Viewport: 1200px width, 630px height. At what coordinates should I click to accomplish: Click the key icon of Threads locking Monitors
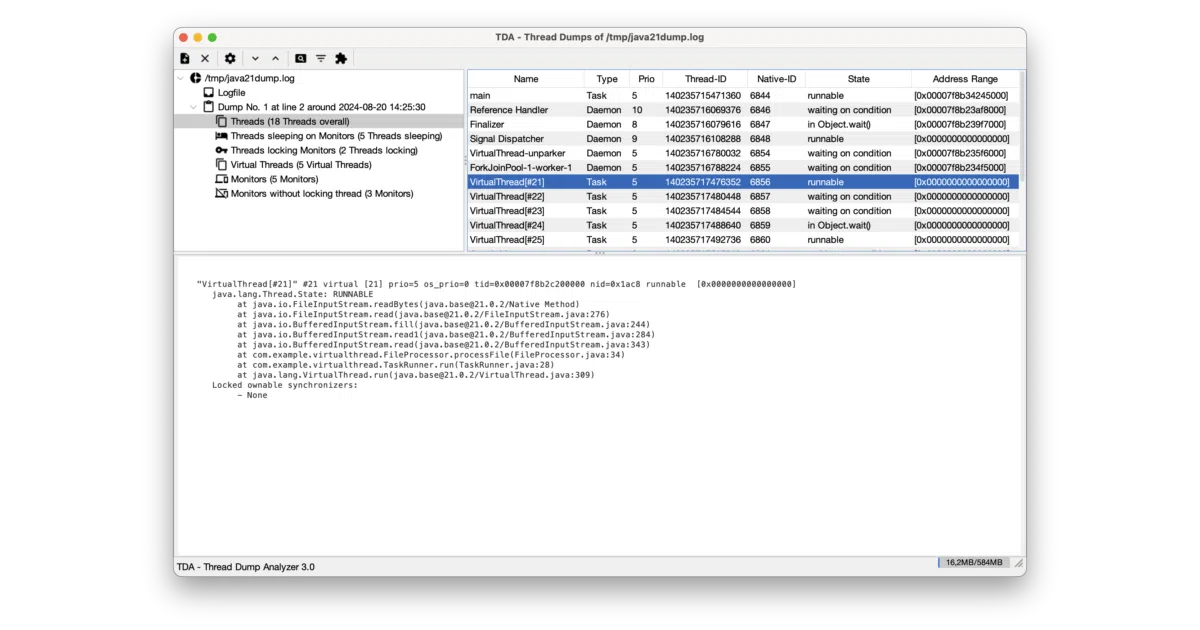coord(222,150)
